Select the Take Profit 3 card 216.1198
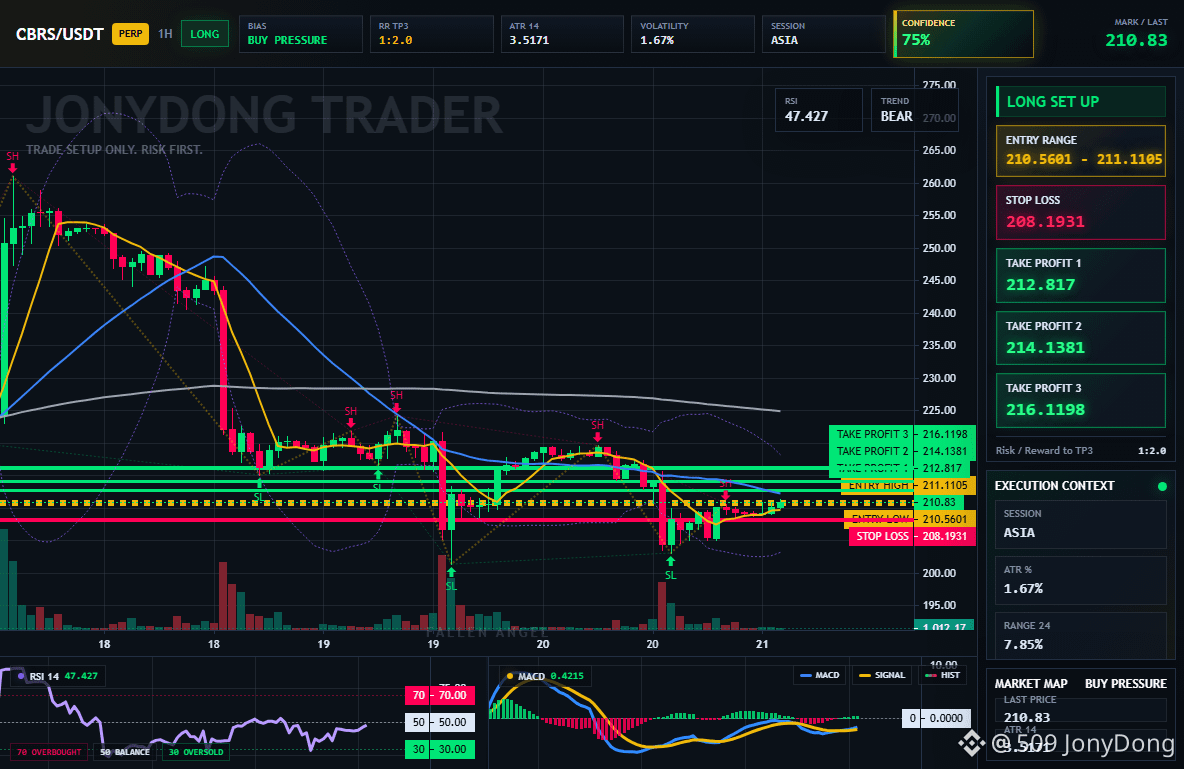This screenshot has width=1184, height=769. click(1081, 400)
